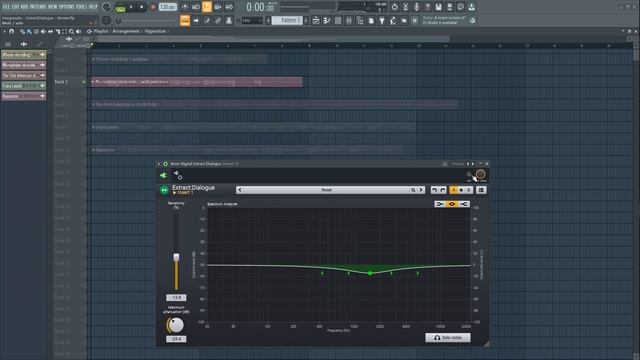The width and height of the screenshot is (640, 360).
Task: Open the EDIT menu
Action: click(x=15, y=7)
